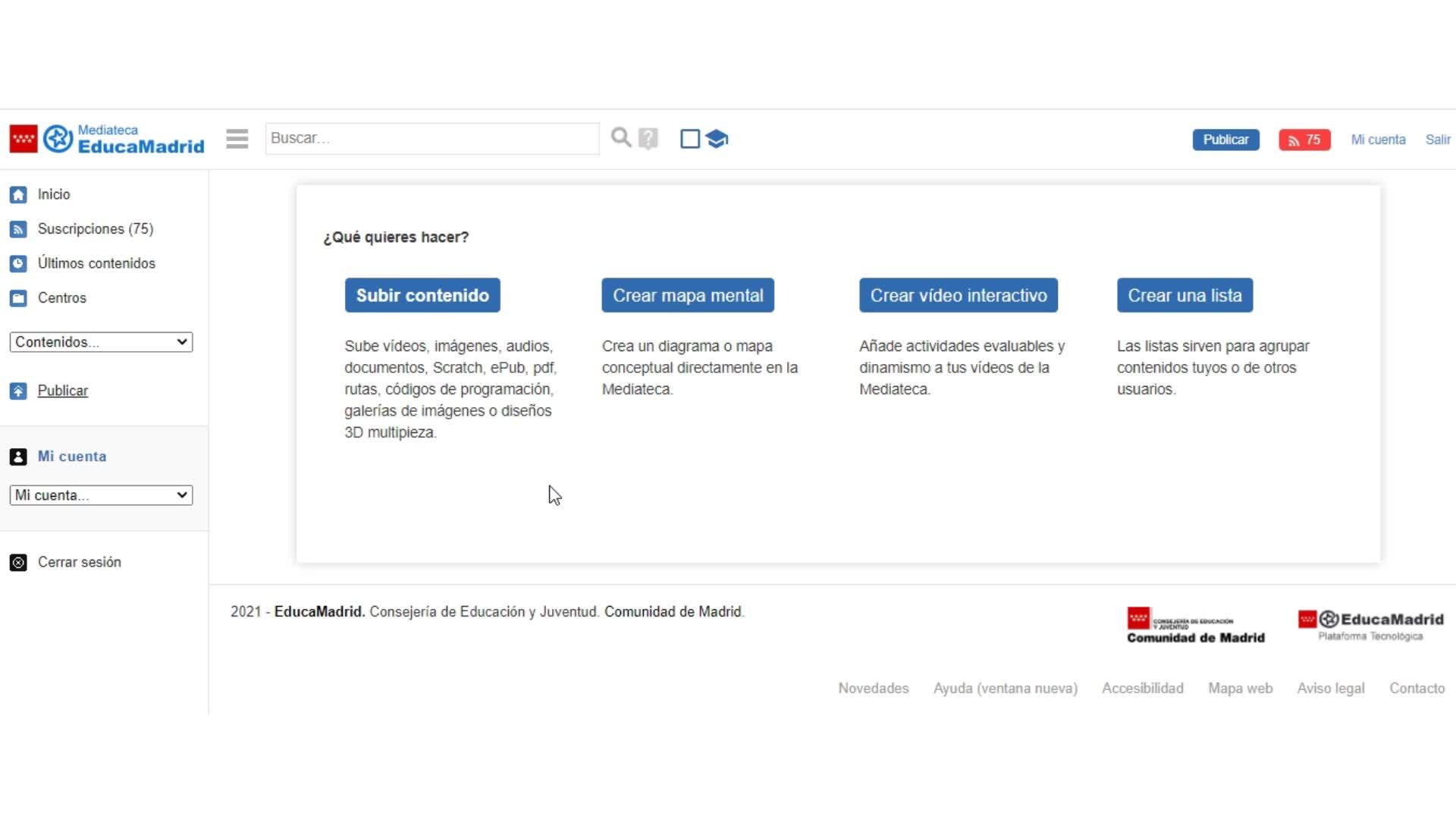Image resolution: width=1456 pixels, height=819 pixels.
Task: Toggle the square checkbox beside search
Action: pyautogui.click(x=689, y=139)
